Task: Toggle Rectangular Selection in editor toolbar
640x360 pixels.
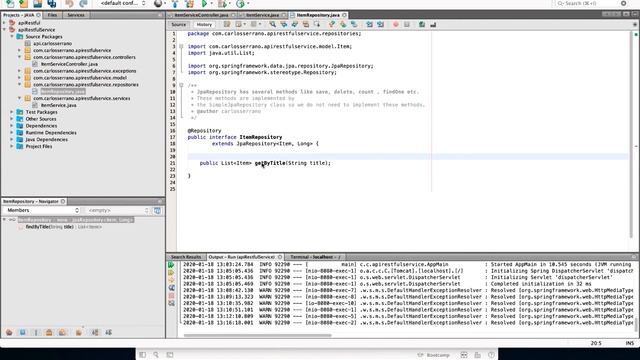Action: 316,24
